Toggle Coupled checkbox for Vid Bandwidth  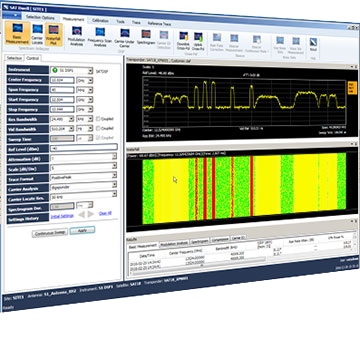click(98, 128)
